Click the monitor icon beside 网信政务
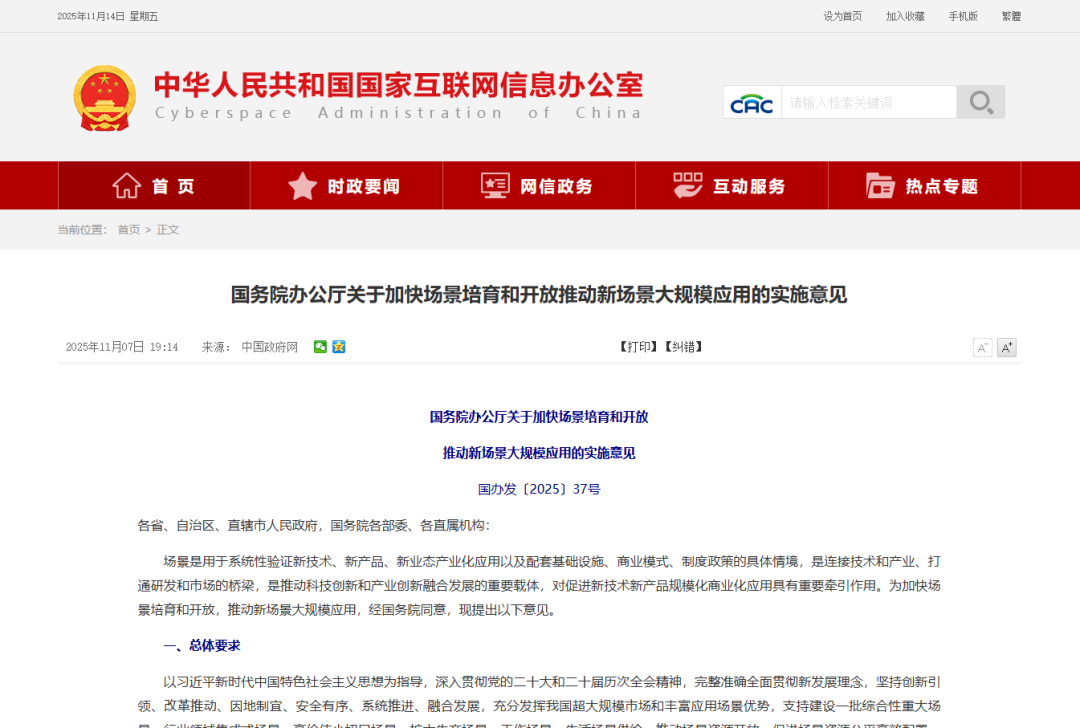1080x728 pixels. 493,184
